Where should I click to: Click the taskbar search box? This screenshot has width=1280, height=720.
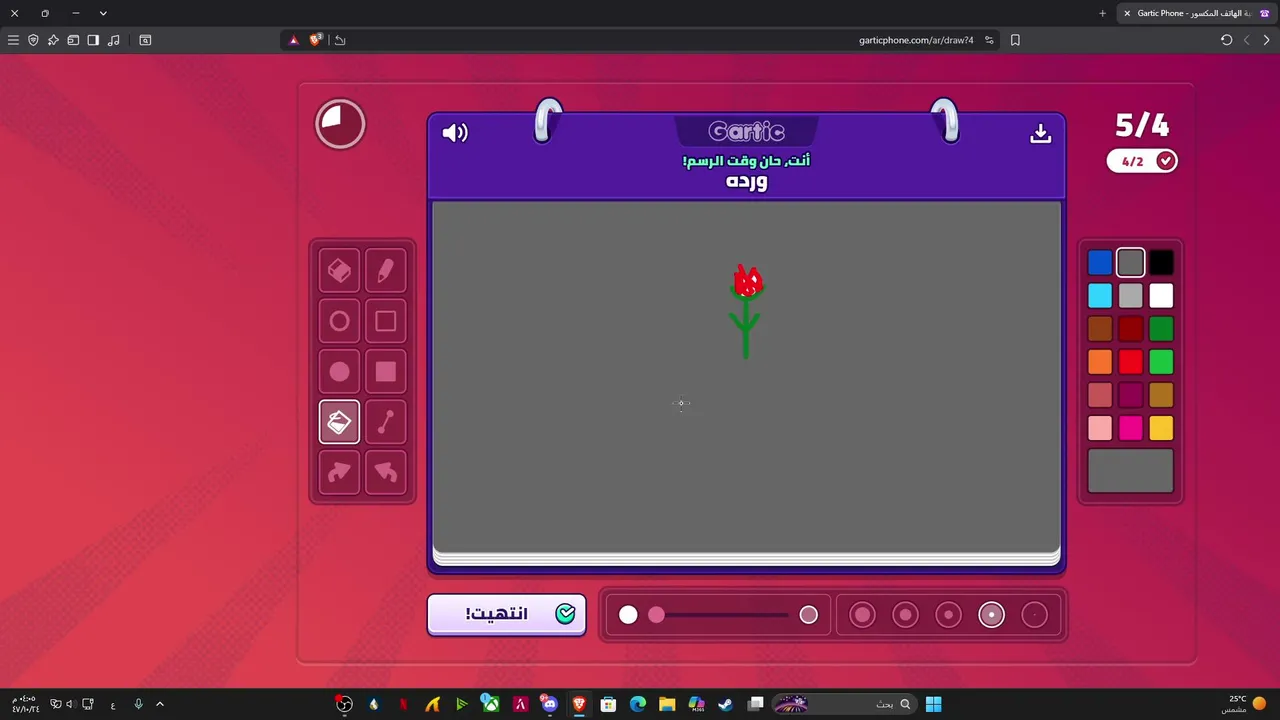(x=847, y=704)
